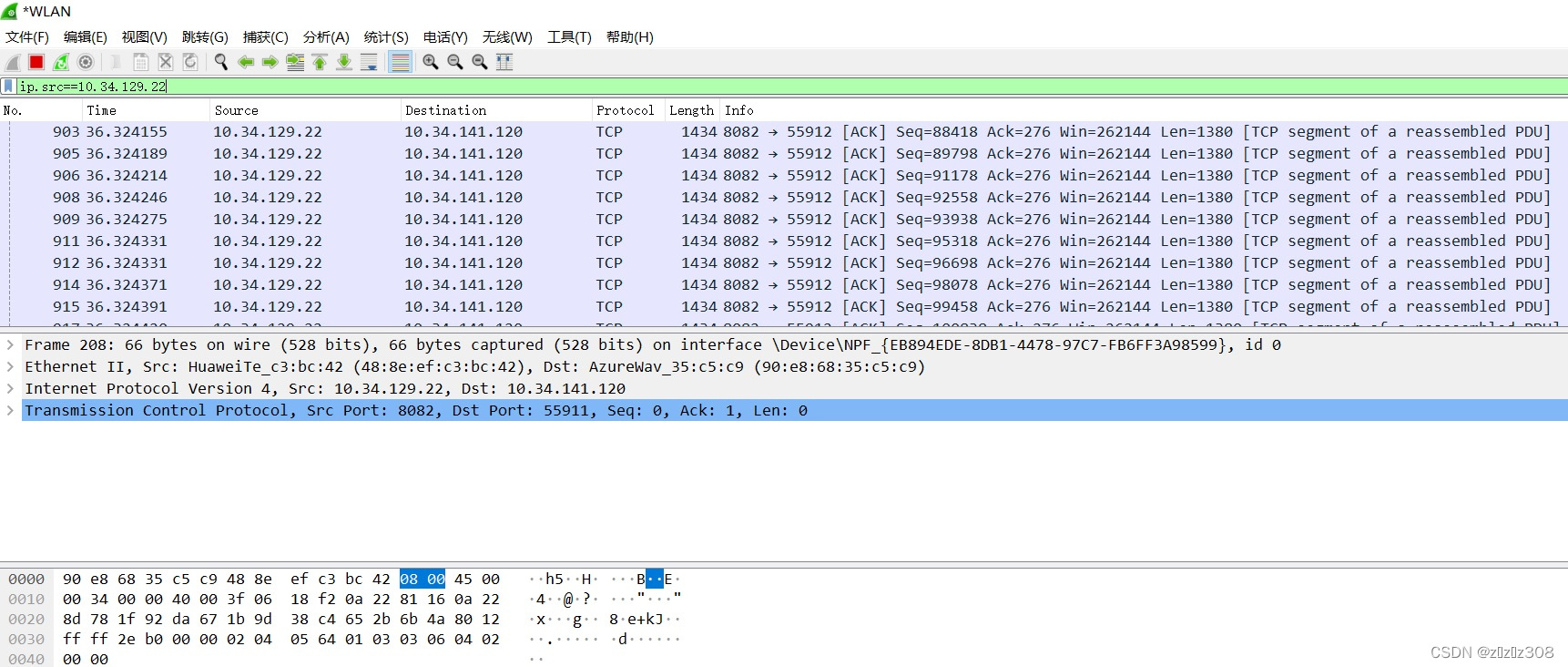
Task: Open the 捕获(C) menu
Action: (266, 37)
